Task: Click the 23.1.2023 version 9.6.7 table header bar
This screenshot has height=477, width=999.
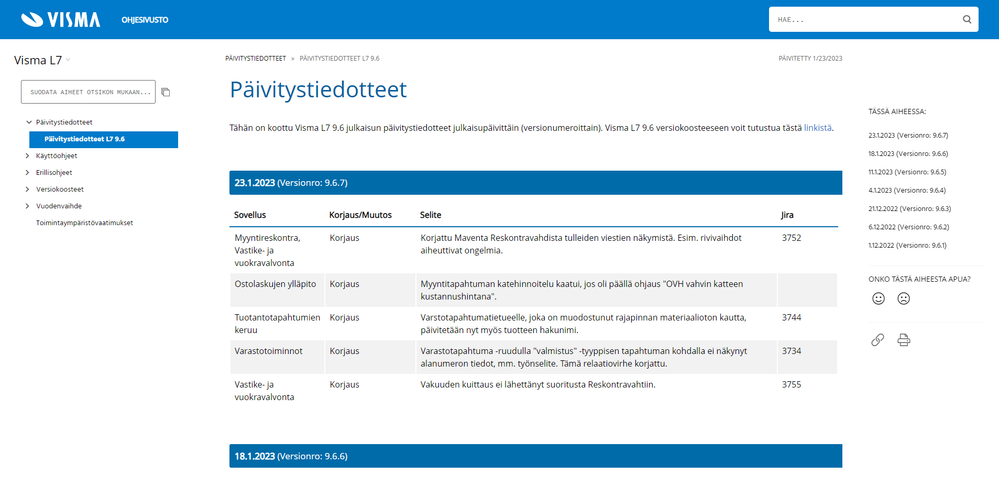Action: tap(536, 183)
